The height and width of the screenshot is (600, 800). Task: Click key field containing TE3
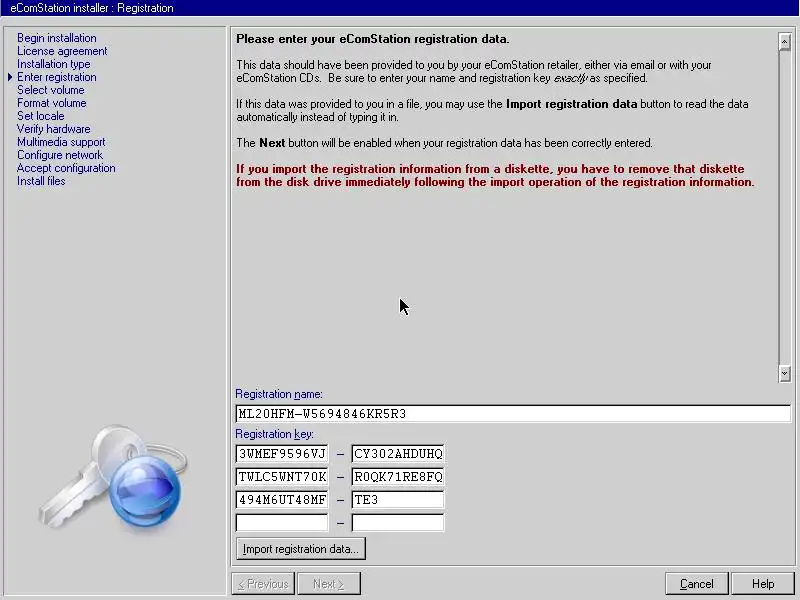pyautogui.click(x=398, y=499)
